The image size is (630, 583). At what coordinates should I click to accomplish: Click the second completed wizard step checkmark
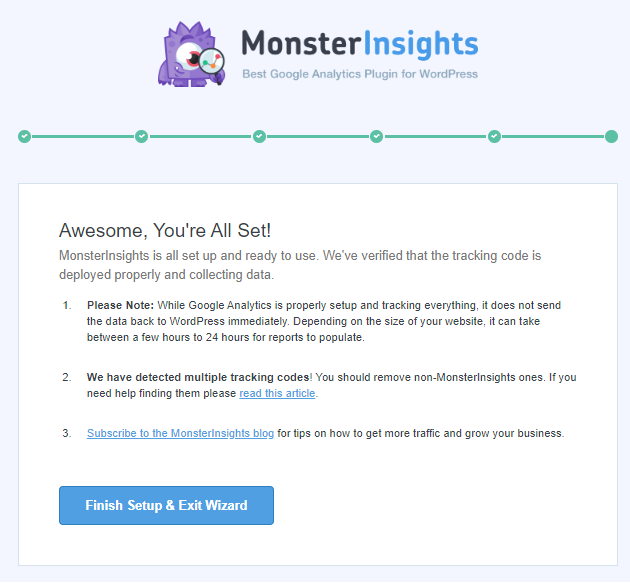(141, 137)
